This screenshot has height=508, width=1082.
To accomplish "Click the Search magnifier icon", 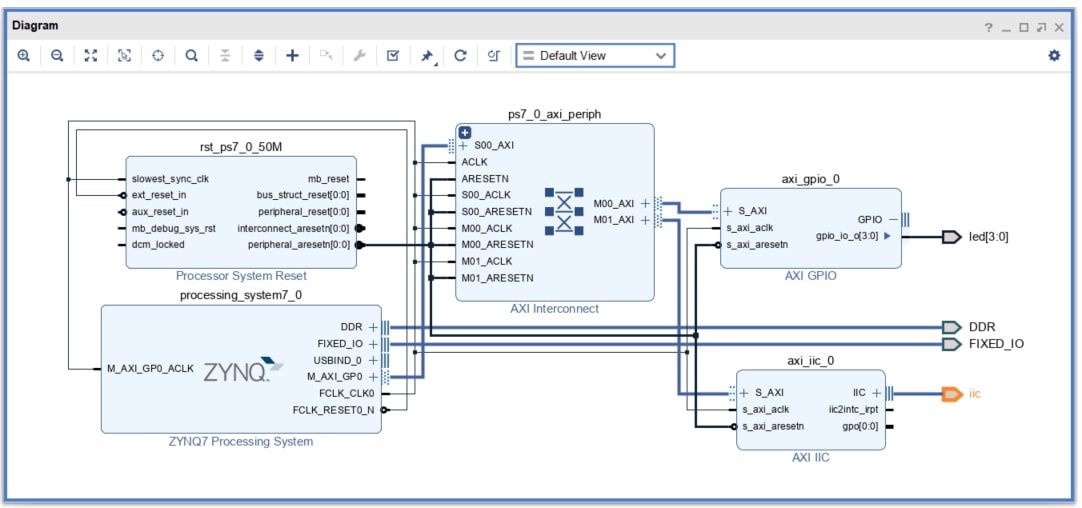I will (x=192, y=56).
